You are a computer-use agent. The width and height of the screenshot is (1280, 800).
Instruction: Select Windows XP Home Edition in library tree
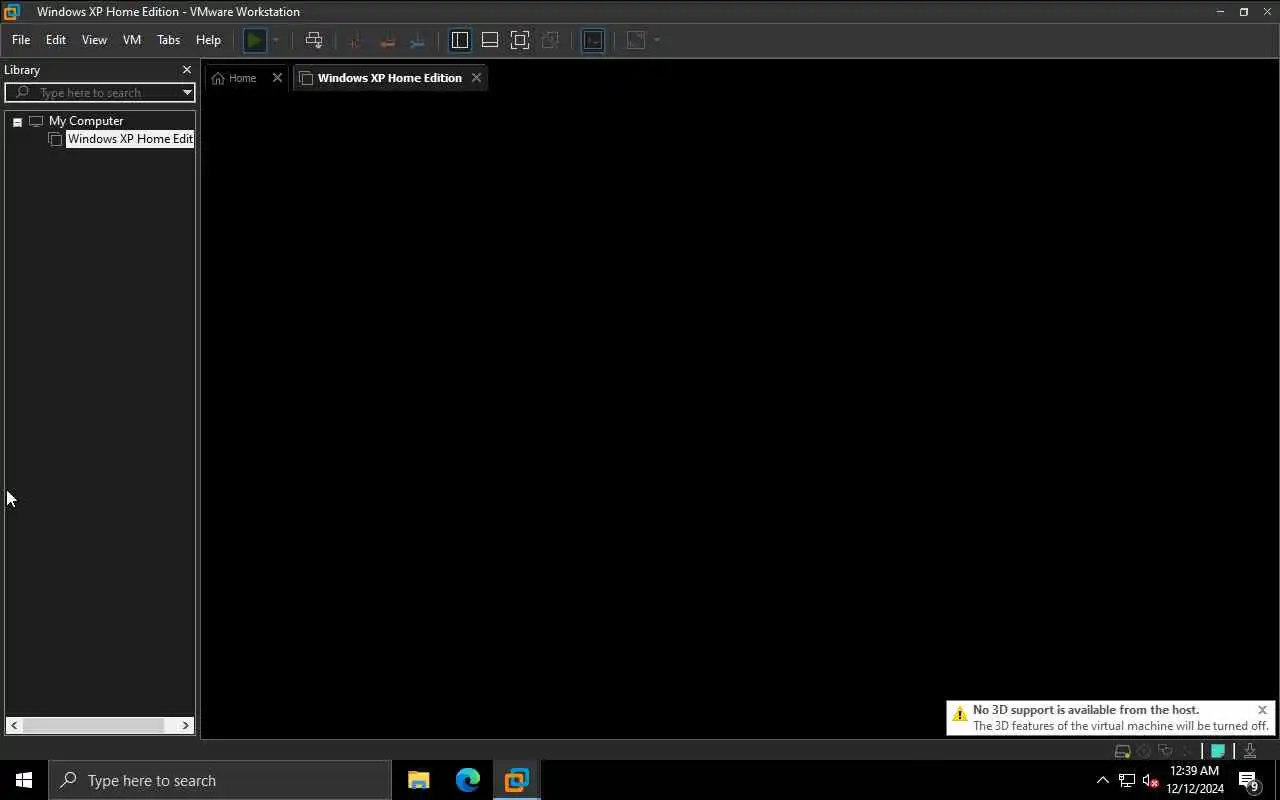tap(129, 139)
